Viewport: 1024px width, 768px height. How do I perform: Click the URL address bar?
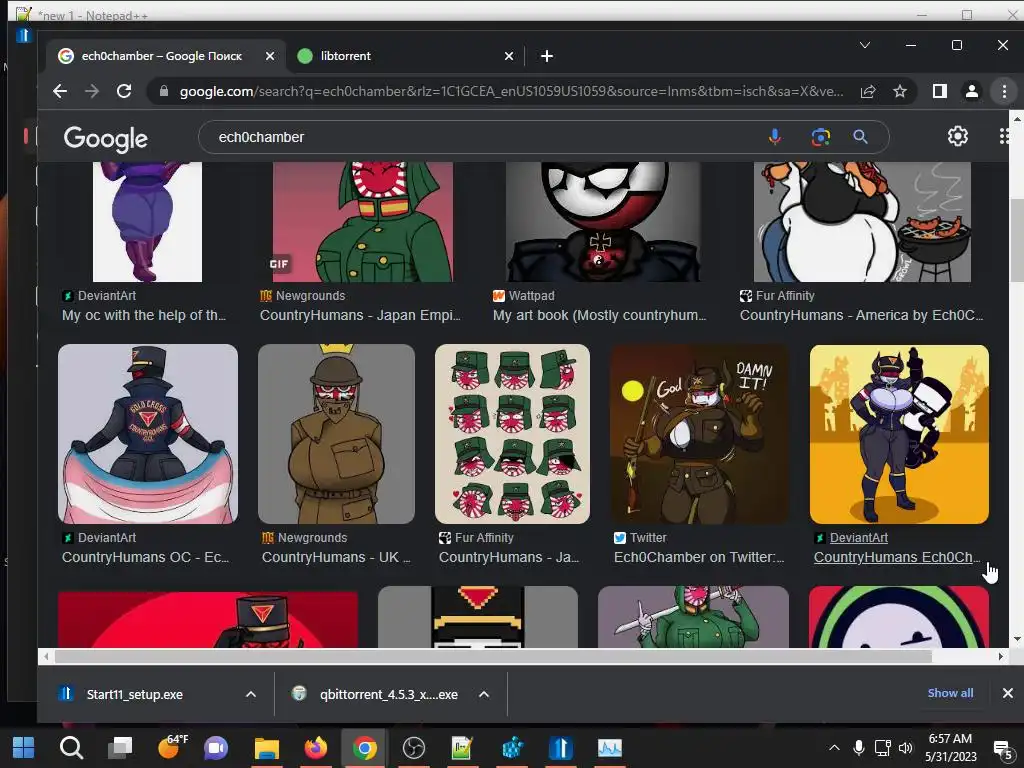pyautogui.click(x=511, y=91)
